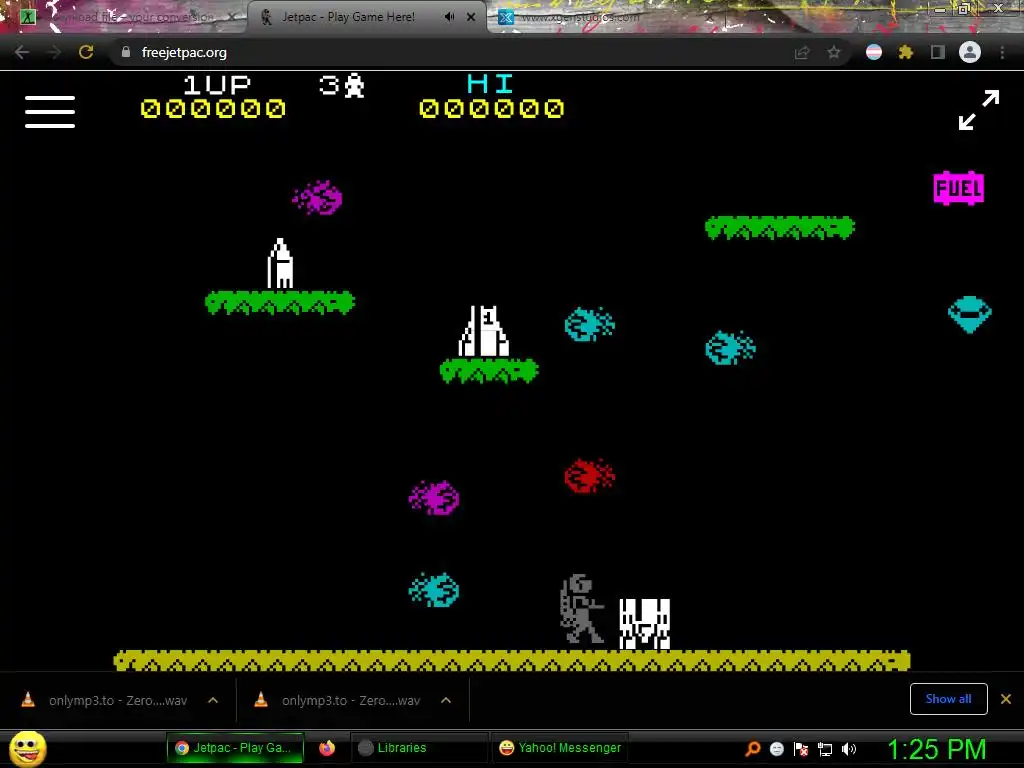1024x768 pixels.
Task: Click the system tray volume icon
Action: click(848, 749)
